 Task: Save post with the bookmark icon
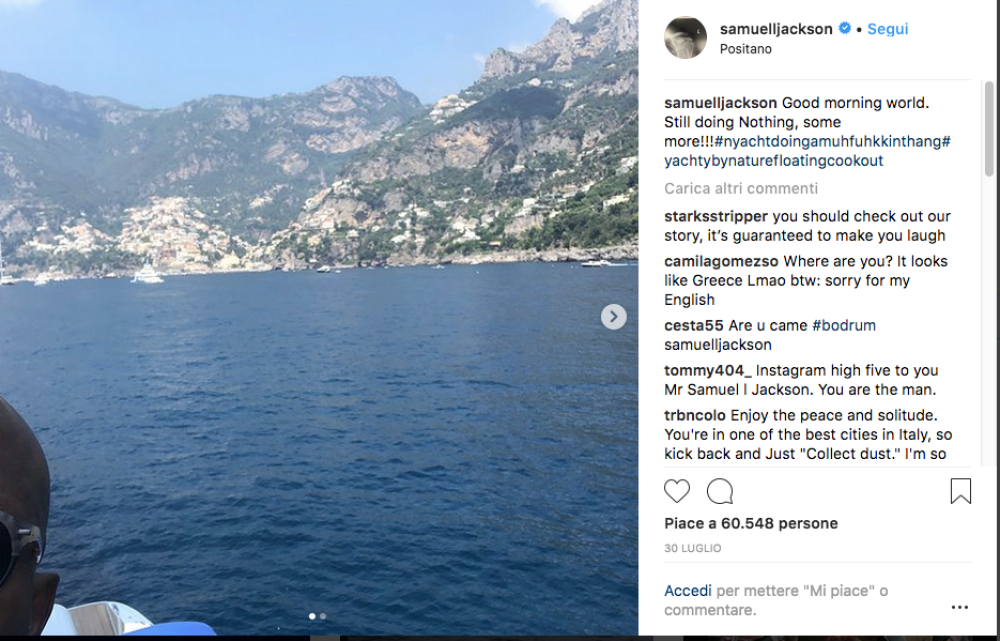[x=960, y=491]
